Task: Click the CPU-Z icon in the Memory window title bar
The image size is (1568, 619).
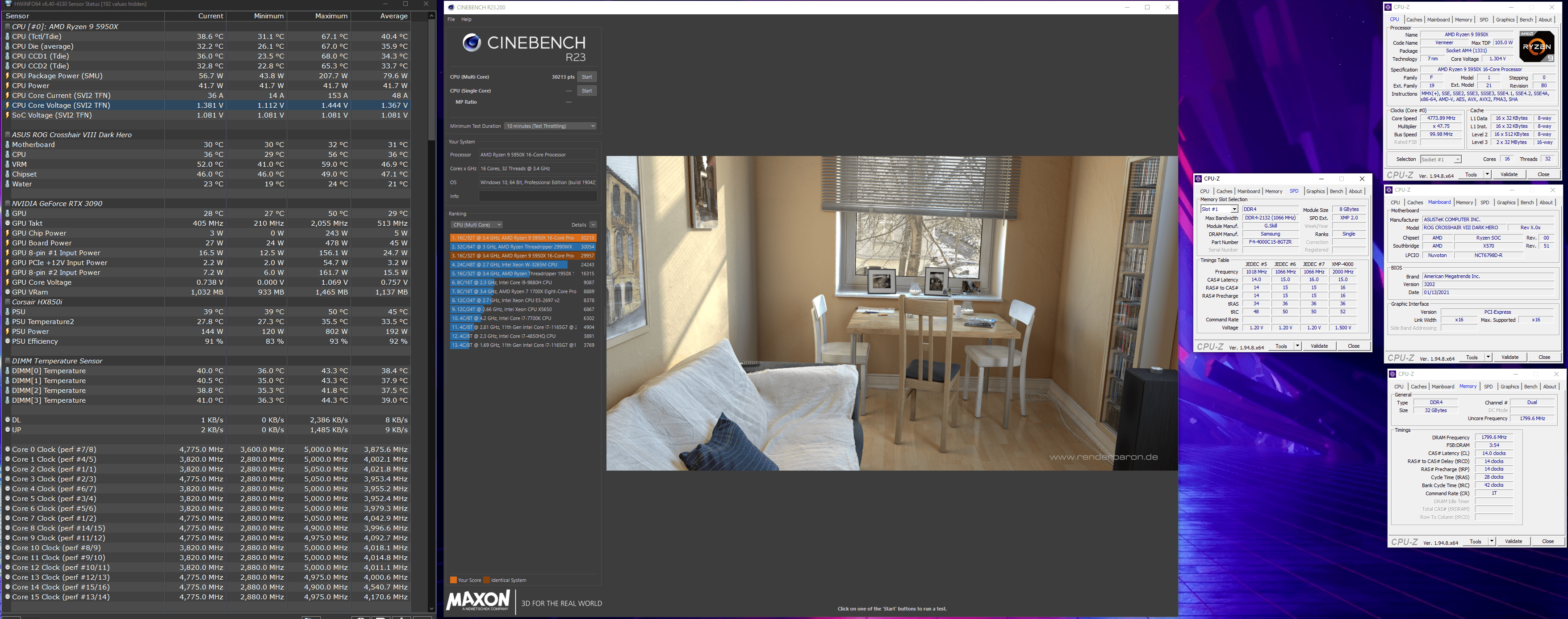Action: point(1392,374)
